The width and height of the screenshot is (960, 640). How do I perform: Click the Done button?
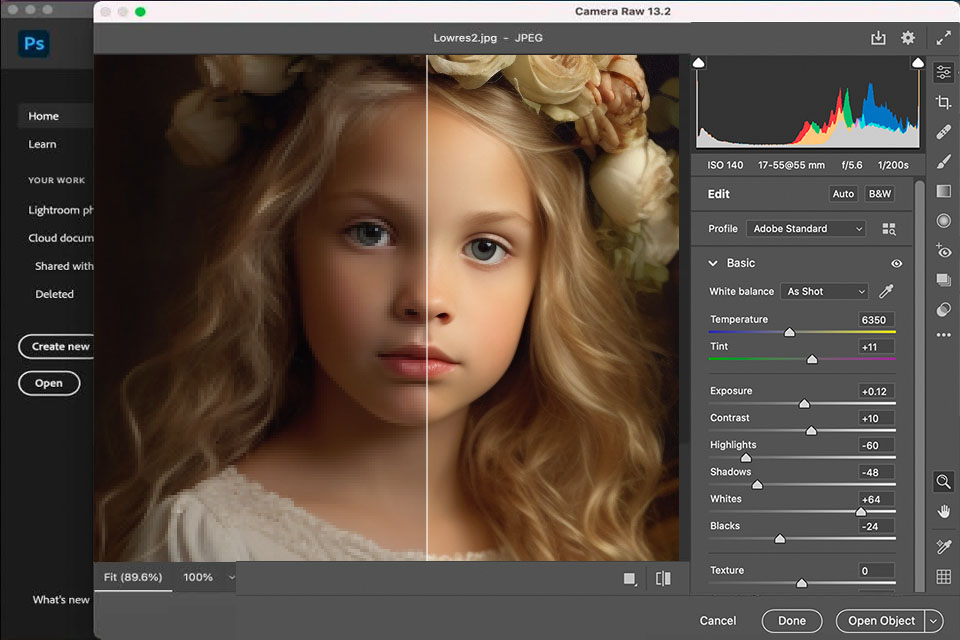(792, 621)
